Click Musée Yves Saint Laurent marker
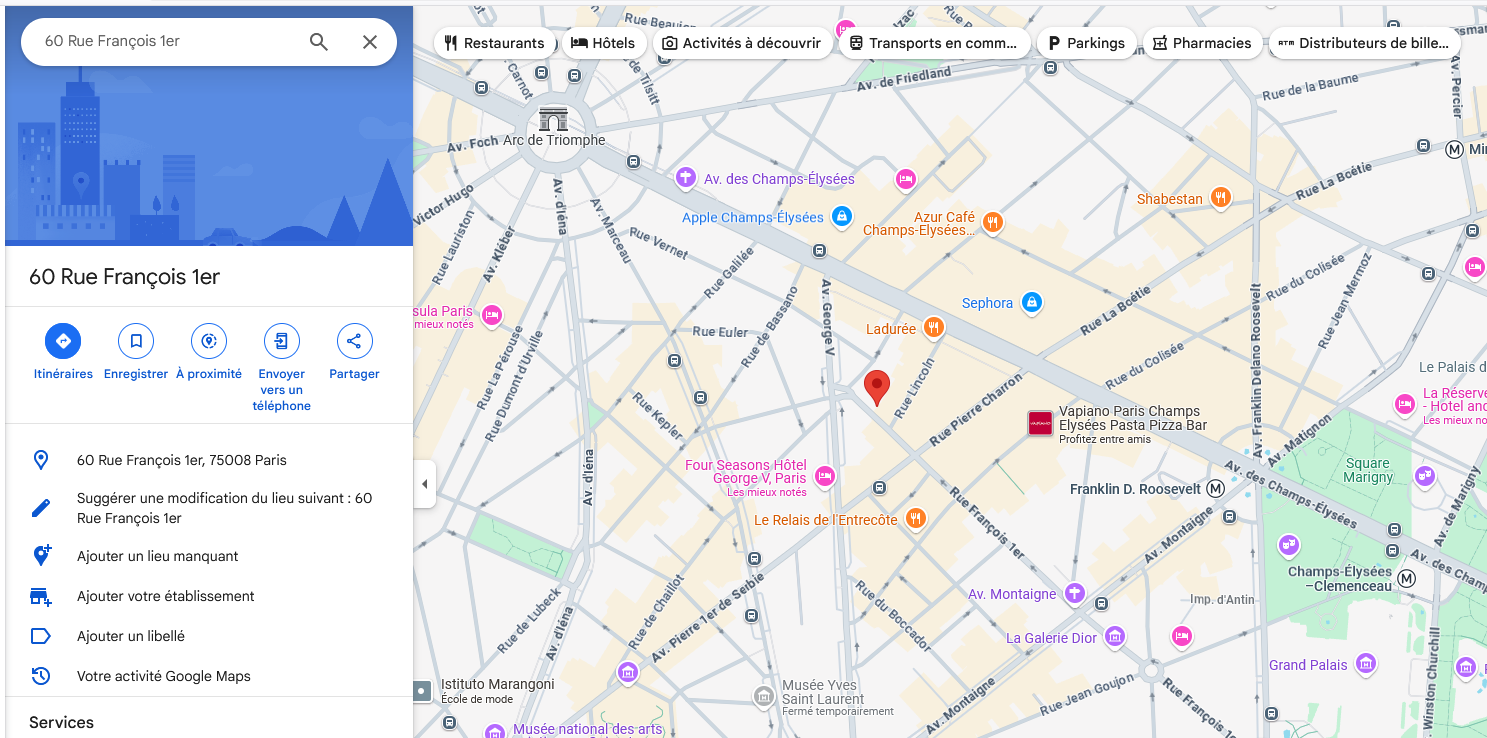The width and height of the screenshot is (1487, 738). (764, 695)
